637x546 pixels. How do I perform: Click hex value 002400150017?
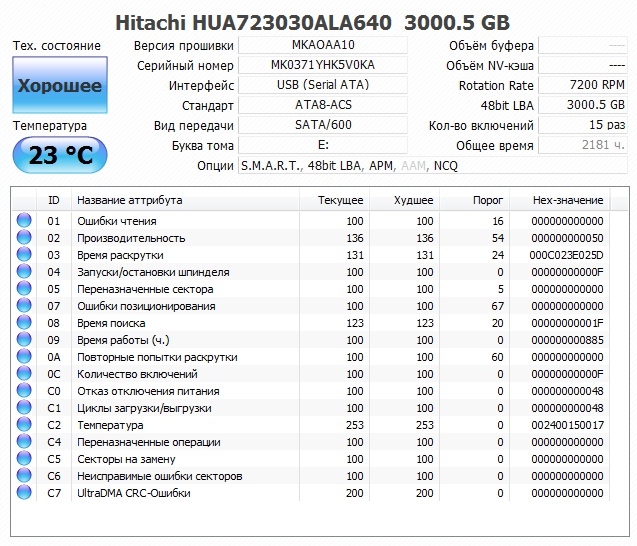[x=568, y=425]
